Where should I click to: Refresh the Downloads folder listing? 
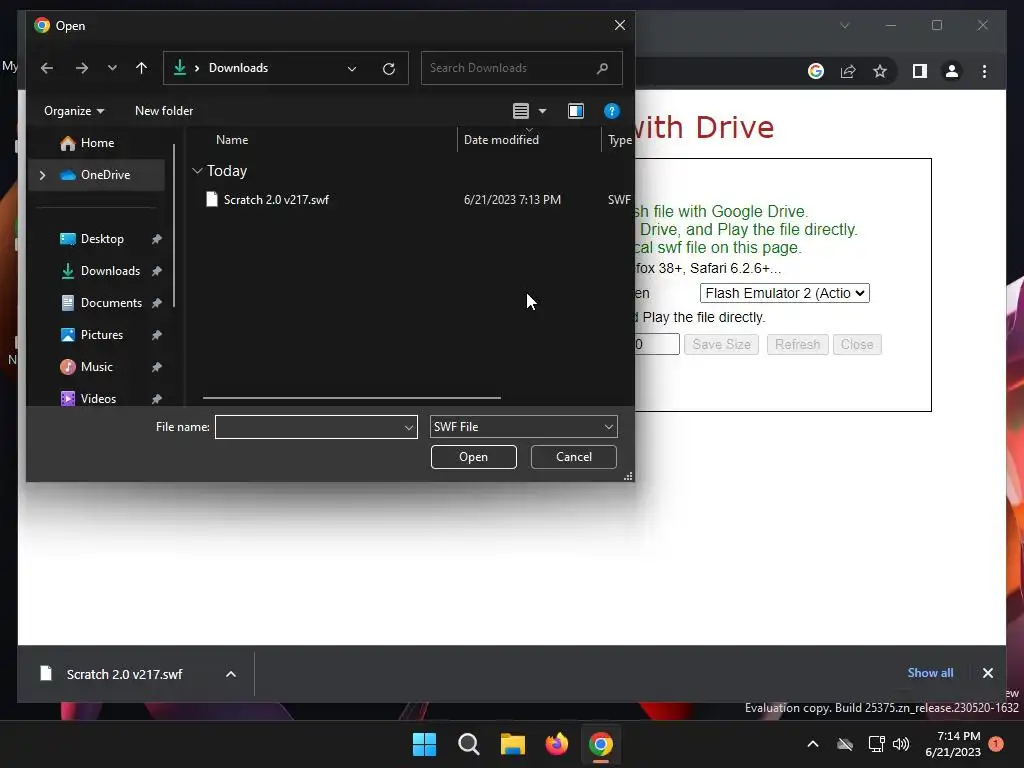[x=389, y=69]
